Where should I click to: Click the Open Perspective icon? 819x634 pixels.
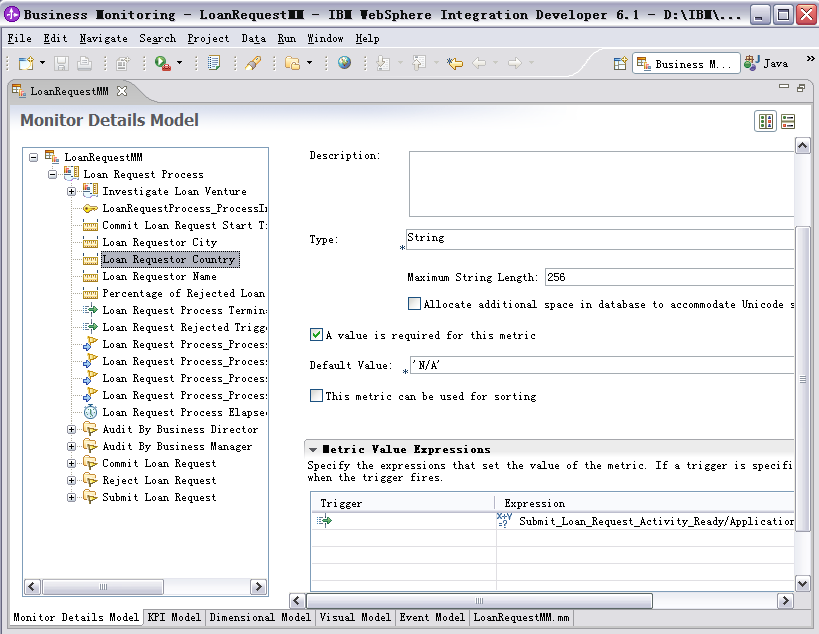pos(621,64)
